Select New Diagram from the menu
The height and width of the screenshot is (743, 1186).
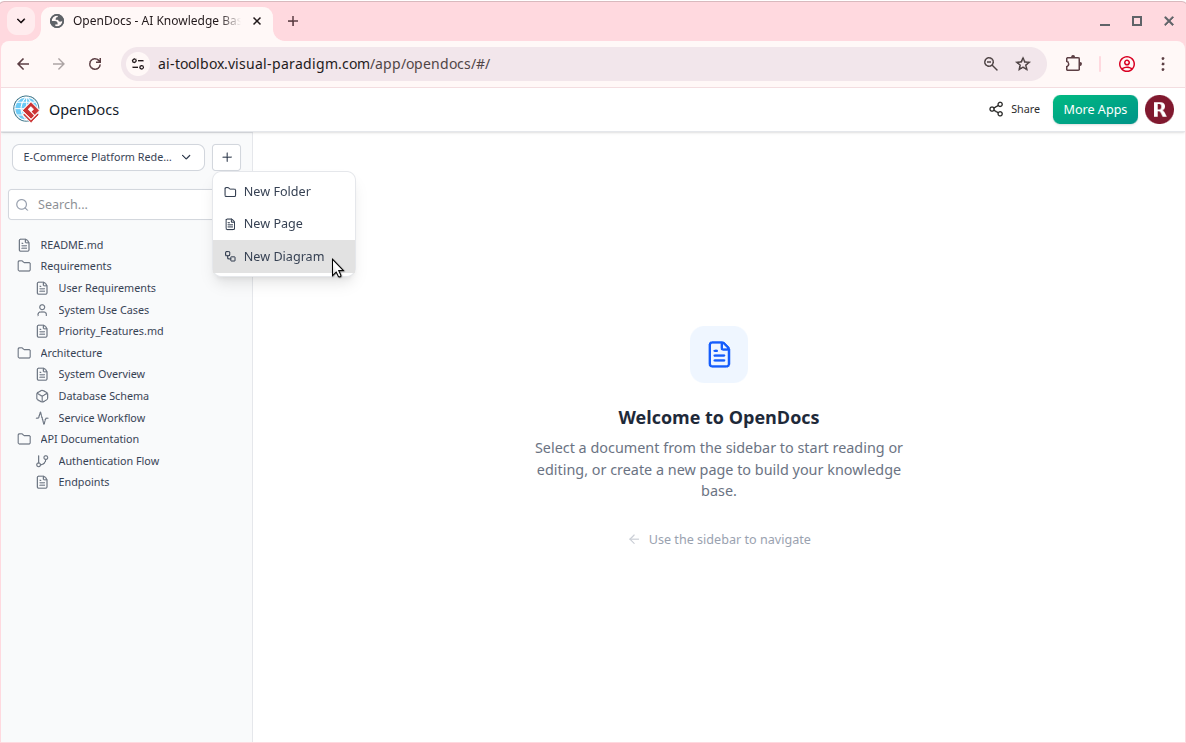(x=284, y=257)
